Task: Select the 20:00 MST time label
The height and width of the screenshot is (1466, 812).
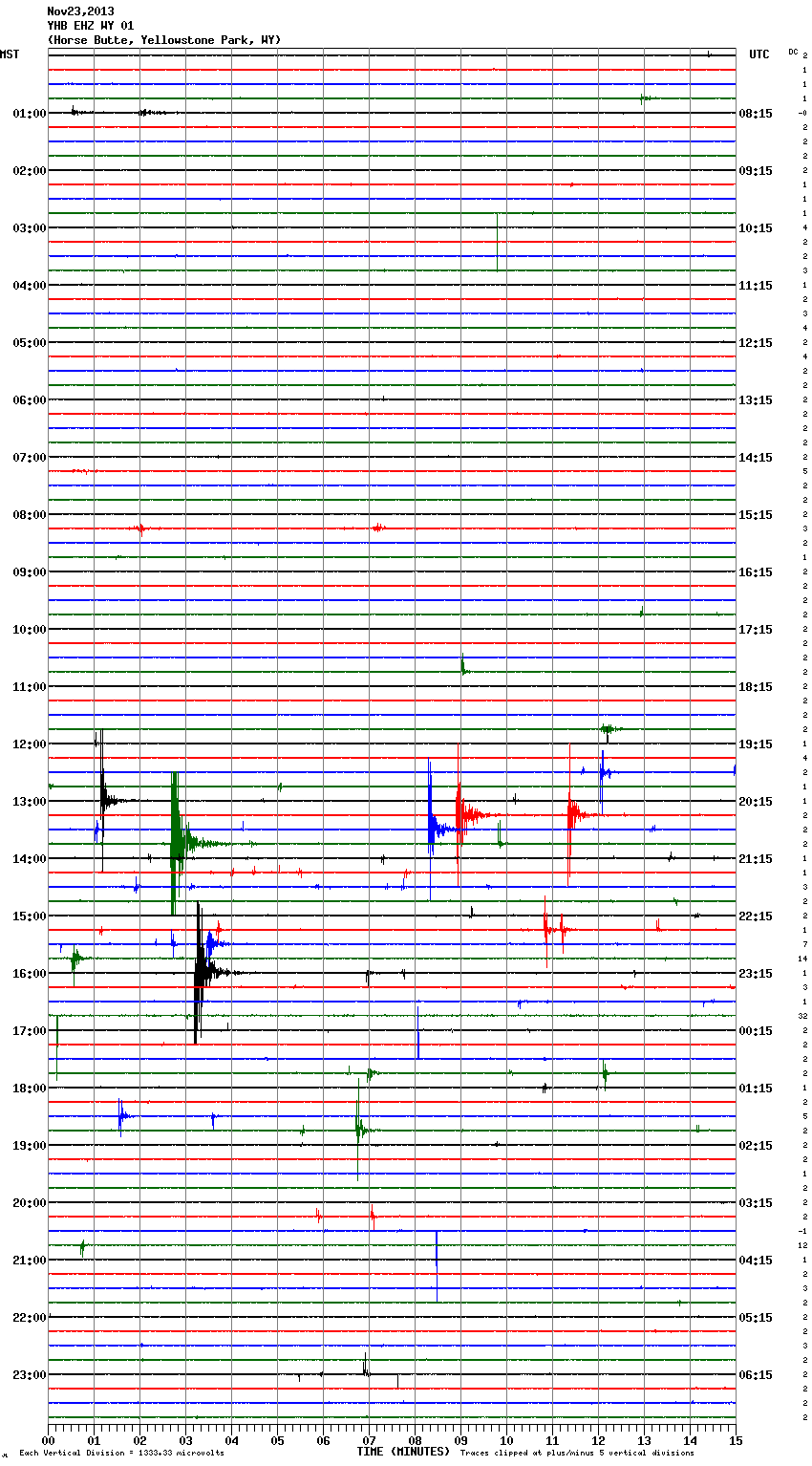Action: pos(29,1203)
